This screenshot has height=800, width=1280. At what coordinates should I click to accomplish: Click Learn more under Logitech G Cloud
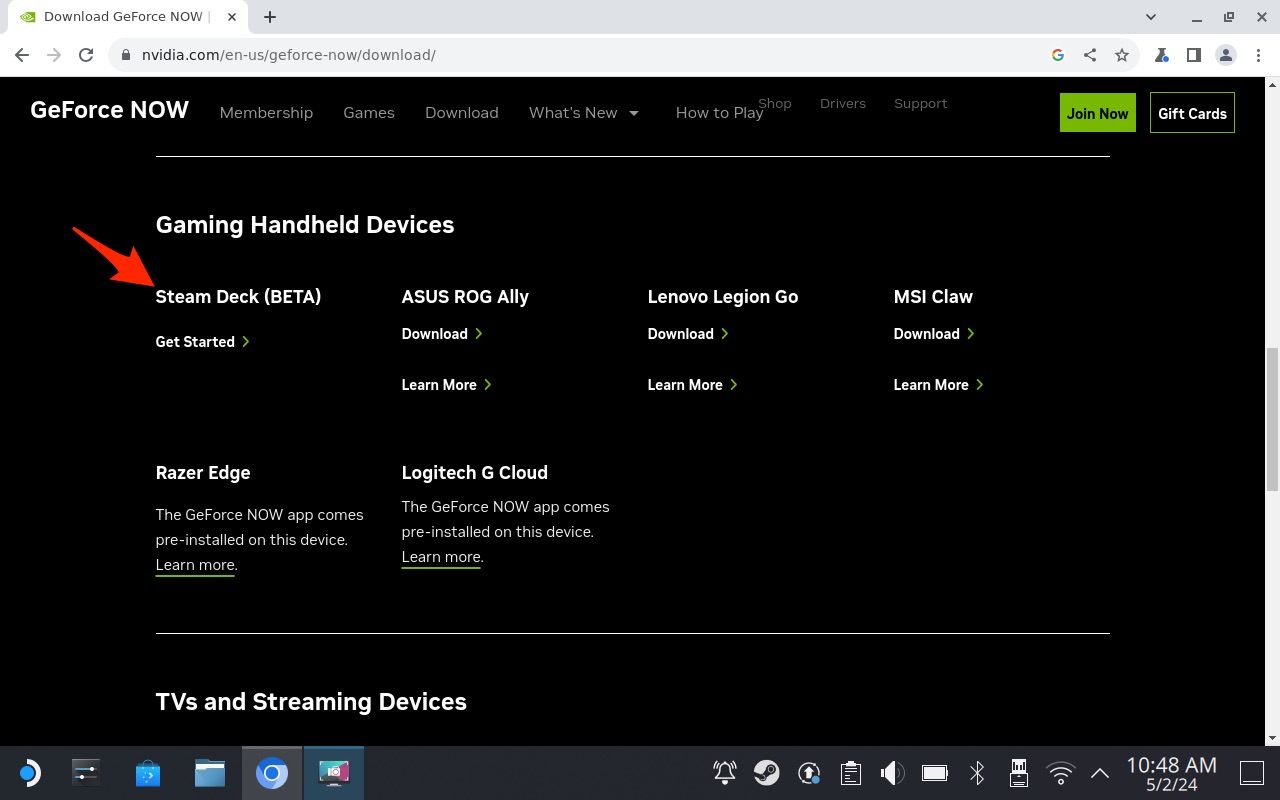pyautogui.click(x=441, y=557)
